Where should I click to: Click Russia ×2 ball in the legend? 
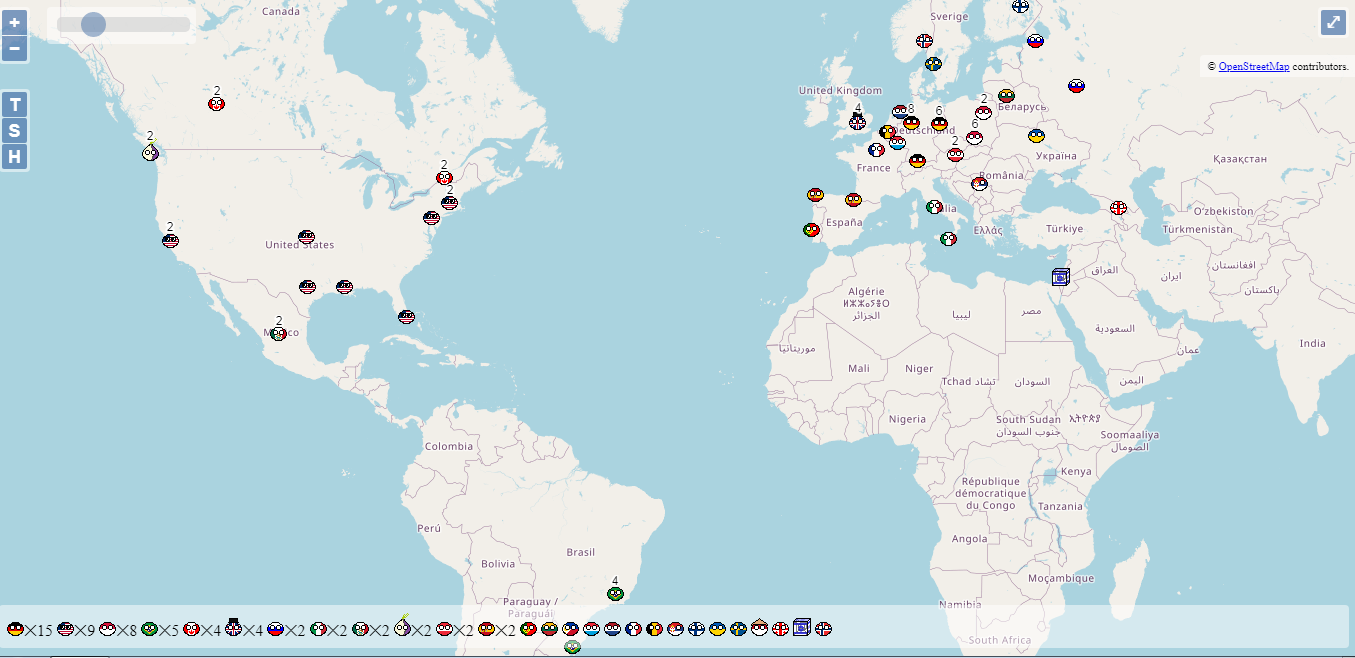(x=276, y=629)
